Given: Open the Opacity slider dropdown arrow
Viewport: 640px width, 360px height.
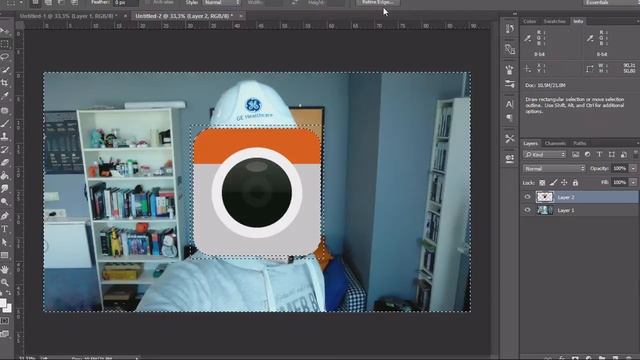Looking at the screenshot, I should pyautogui.click(x=633, y=168).
